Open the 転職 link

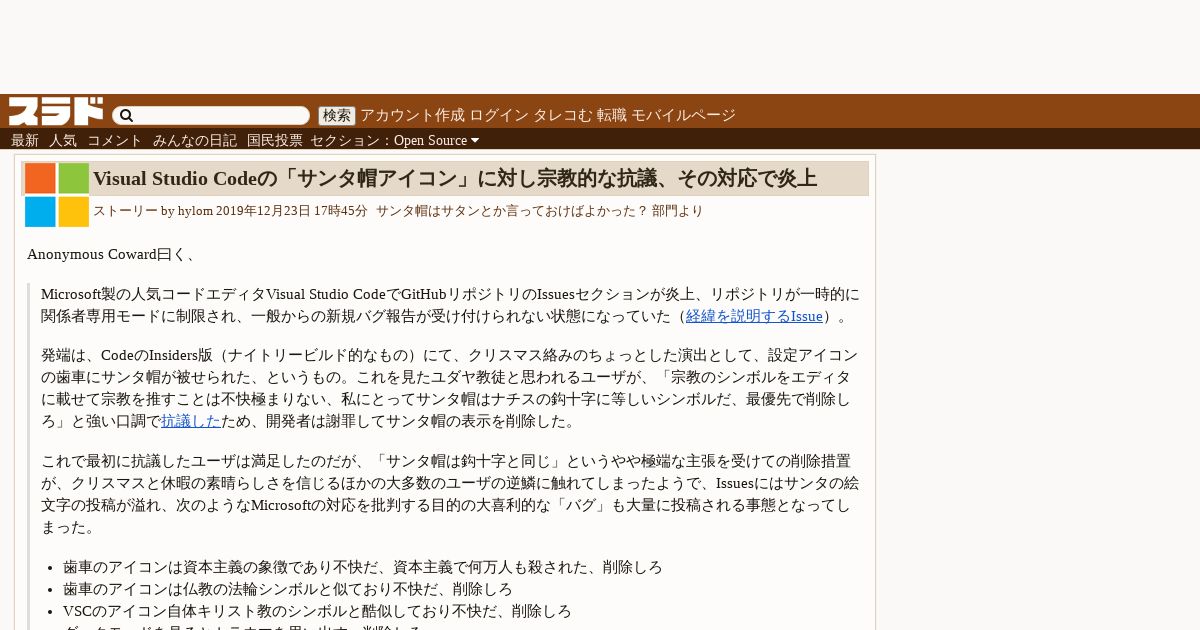(612, 115)
